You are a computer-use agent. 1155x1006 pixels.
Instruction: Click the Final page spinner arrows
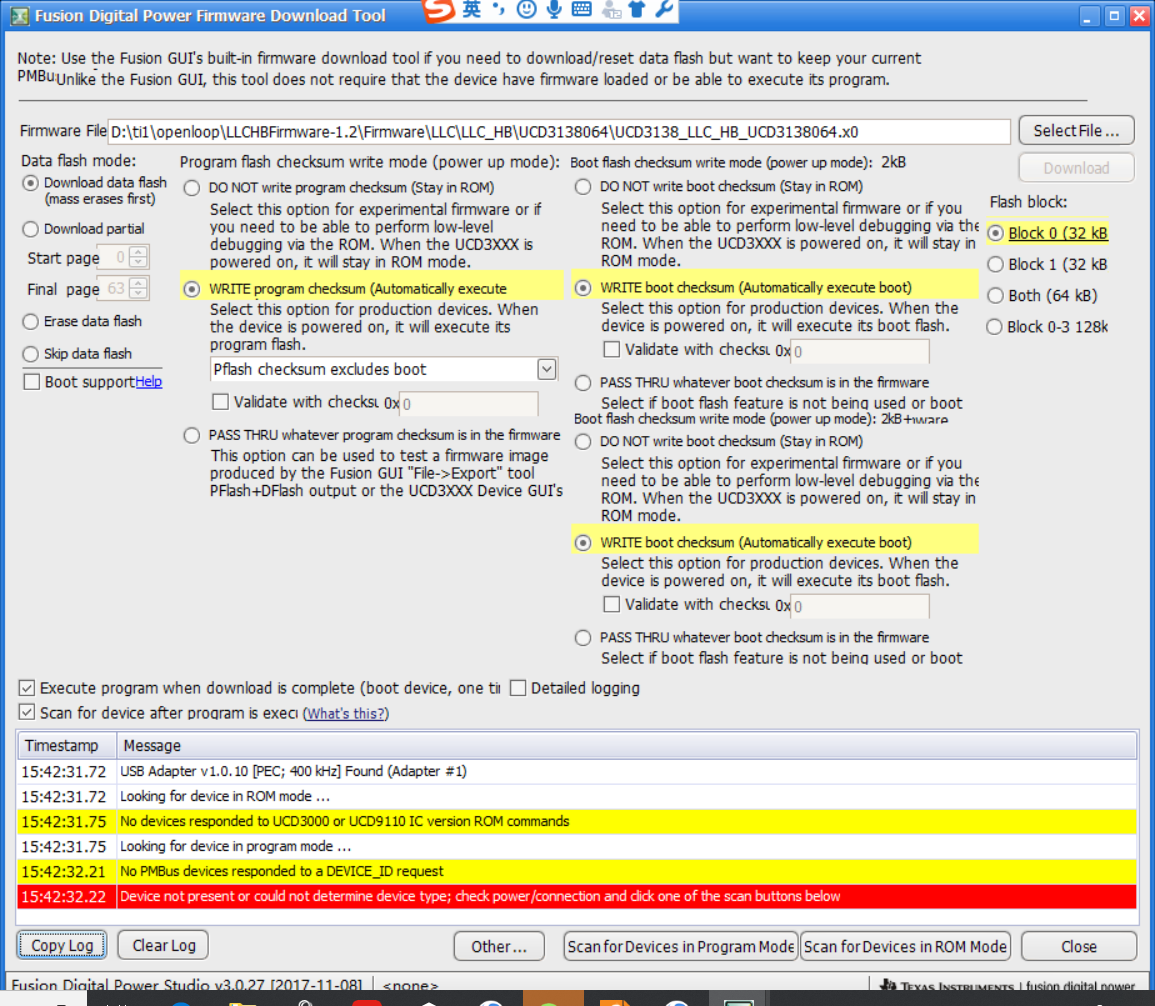[x=138, y=289]
